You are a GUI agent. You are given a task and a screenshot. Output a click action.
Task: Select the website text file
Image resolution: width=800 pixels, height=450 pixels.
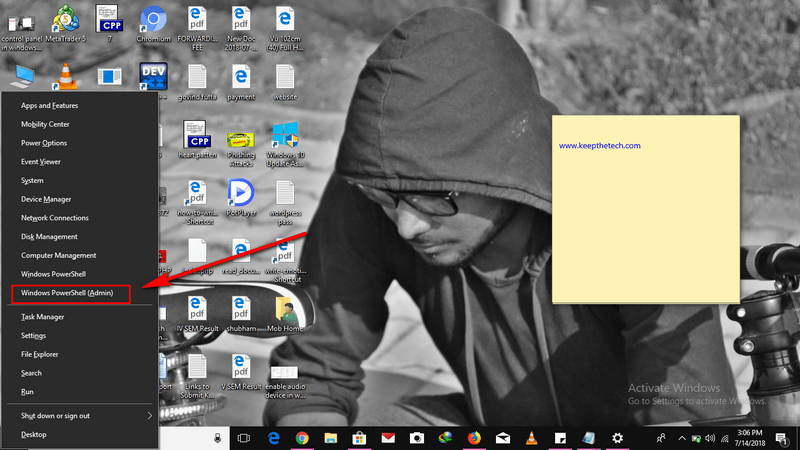(285, 82)
